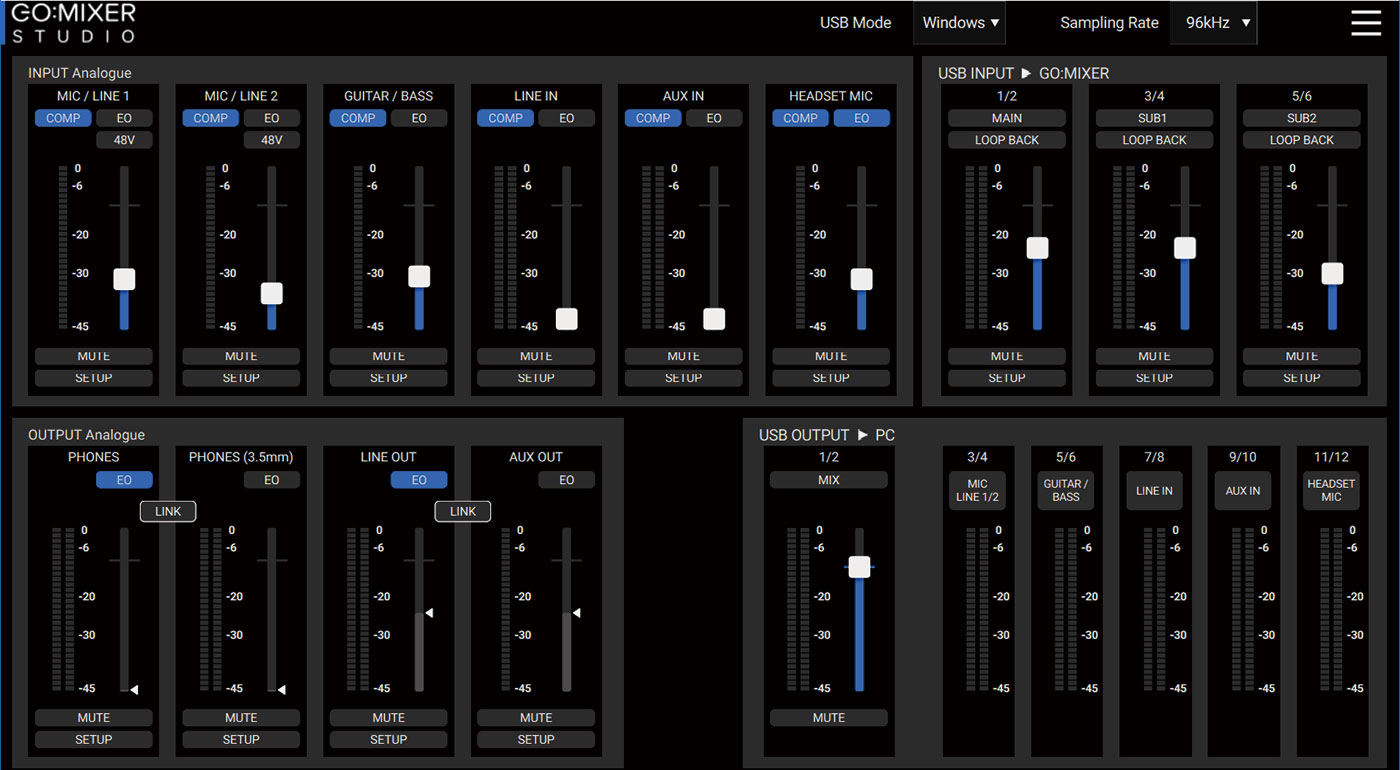Toggle COMP on the GUITAR / BASS channel
Screen dimensions: 1400x770
click(358, 118)
